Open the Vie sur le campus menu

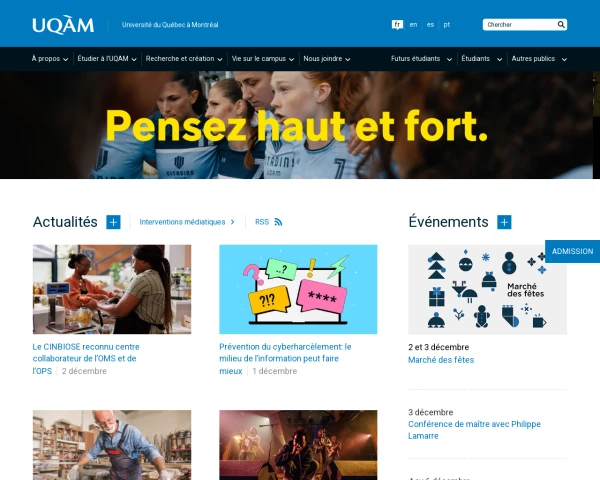(x=263, y=59)
